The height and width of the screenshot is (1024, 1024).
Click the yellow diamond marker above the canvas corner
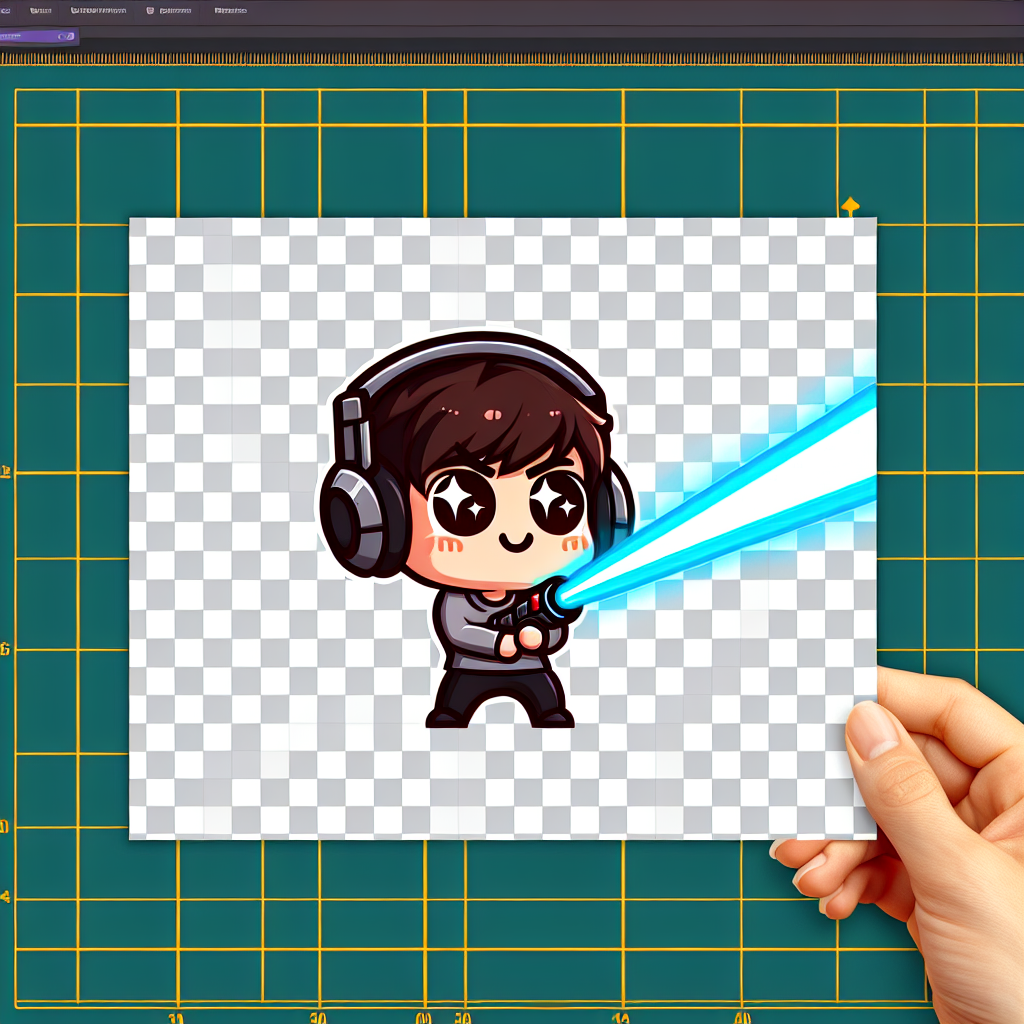850,206
